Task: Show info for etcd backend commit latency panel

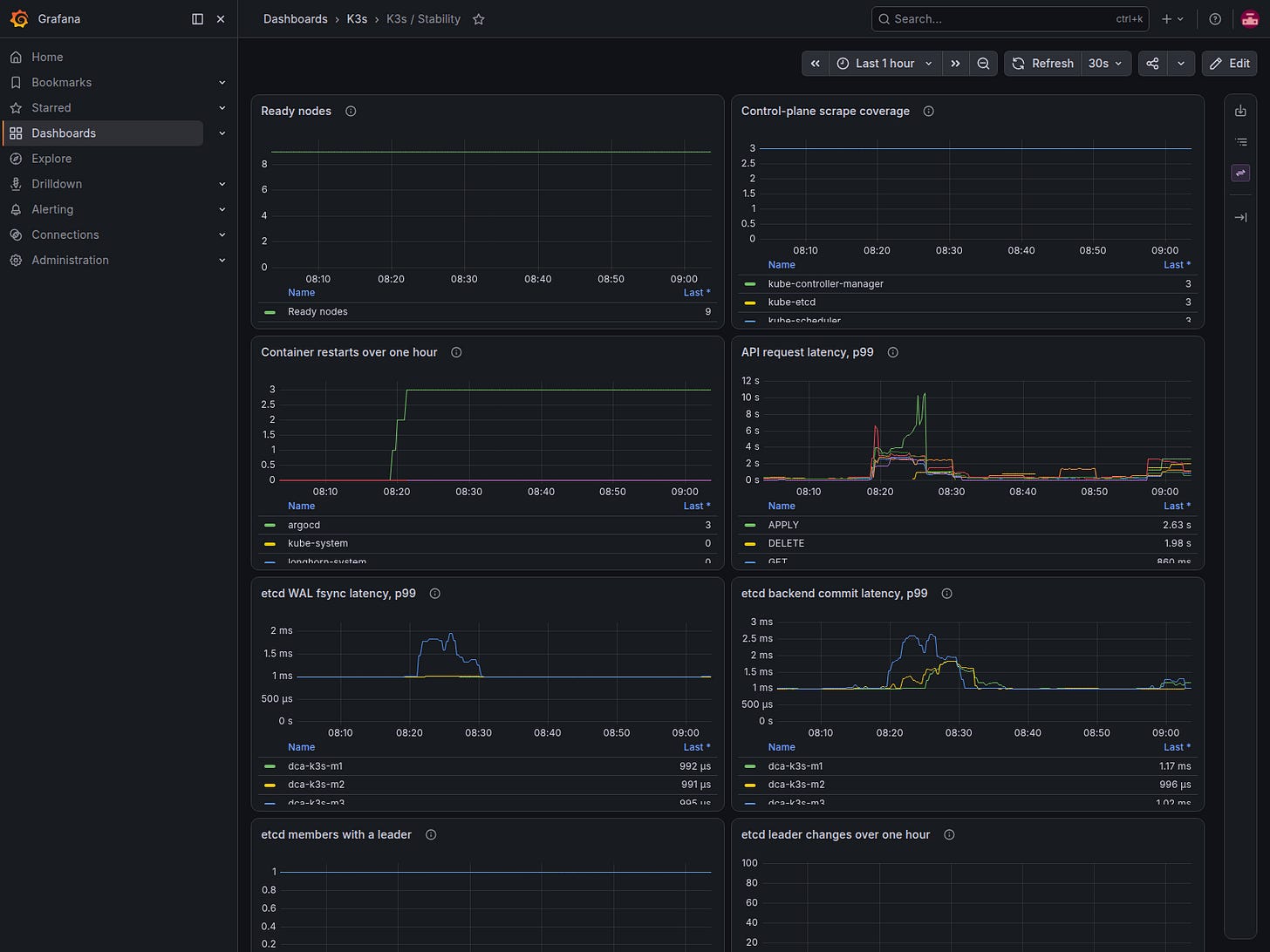Action: [946, 594]
